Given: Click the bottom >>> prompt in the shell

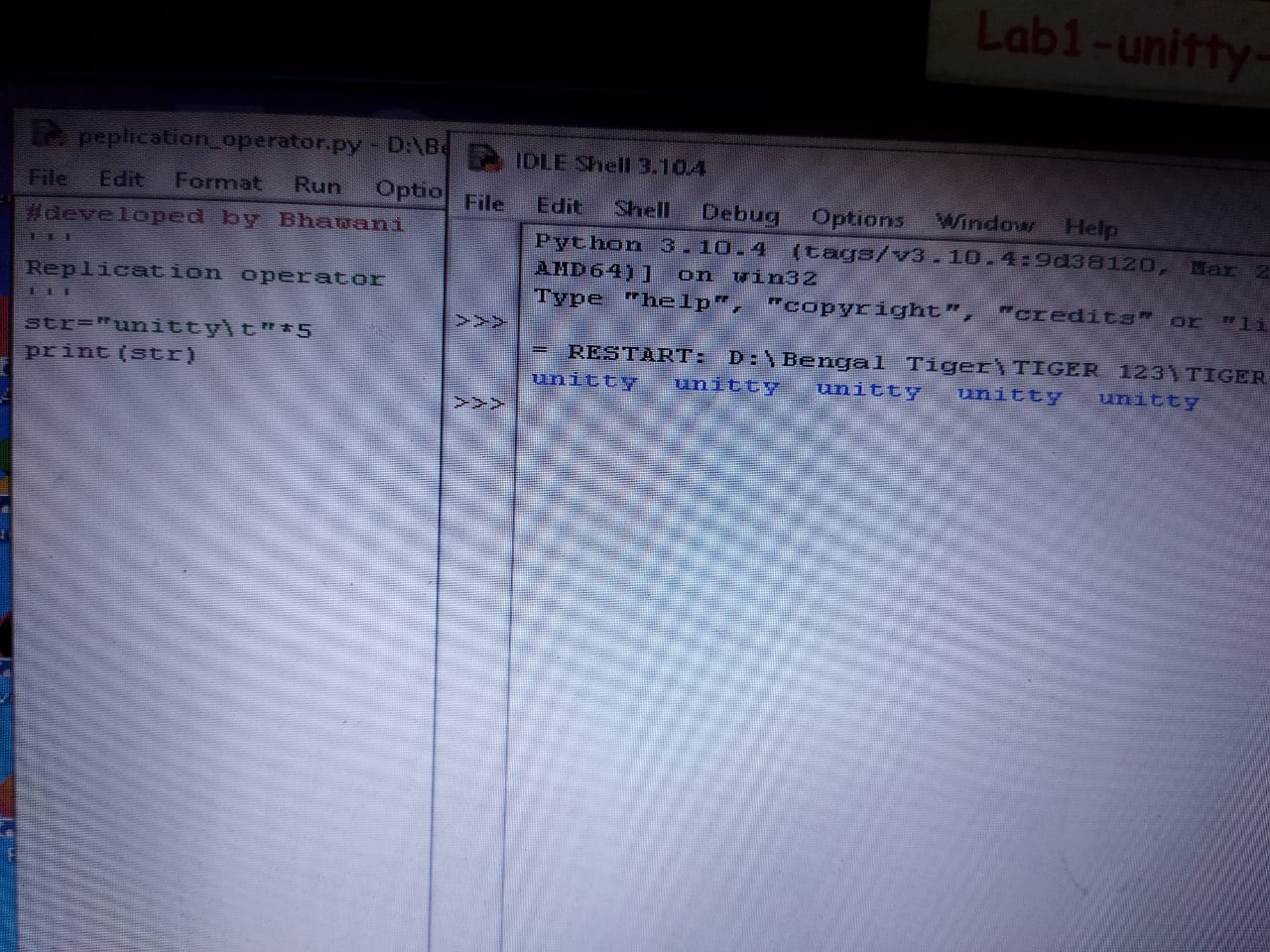Looking at the screenshot, I should [479, 404].
